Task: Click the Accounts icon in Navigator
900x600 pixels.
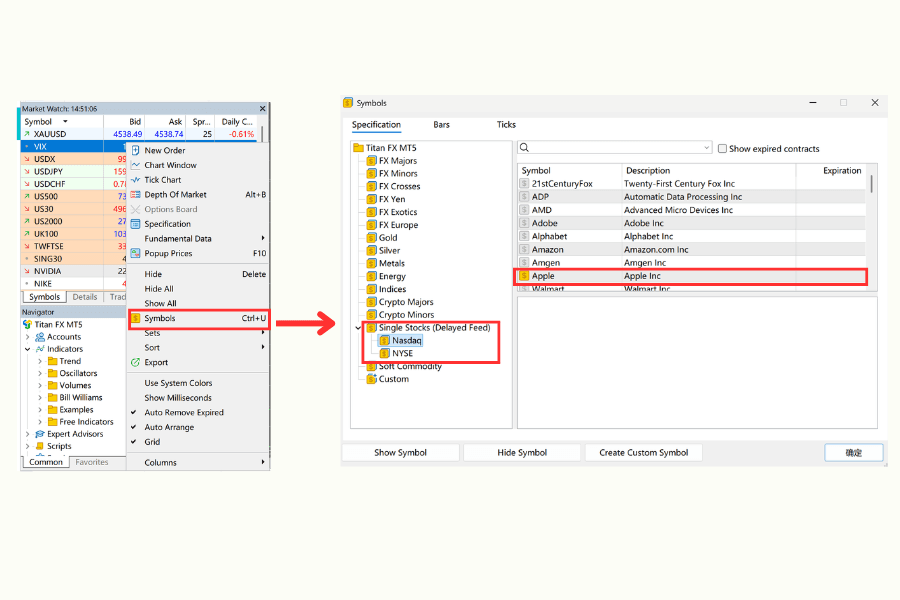Action: (x=40, y=337)
